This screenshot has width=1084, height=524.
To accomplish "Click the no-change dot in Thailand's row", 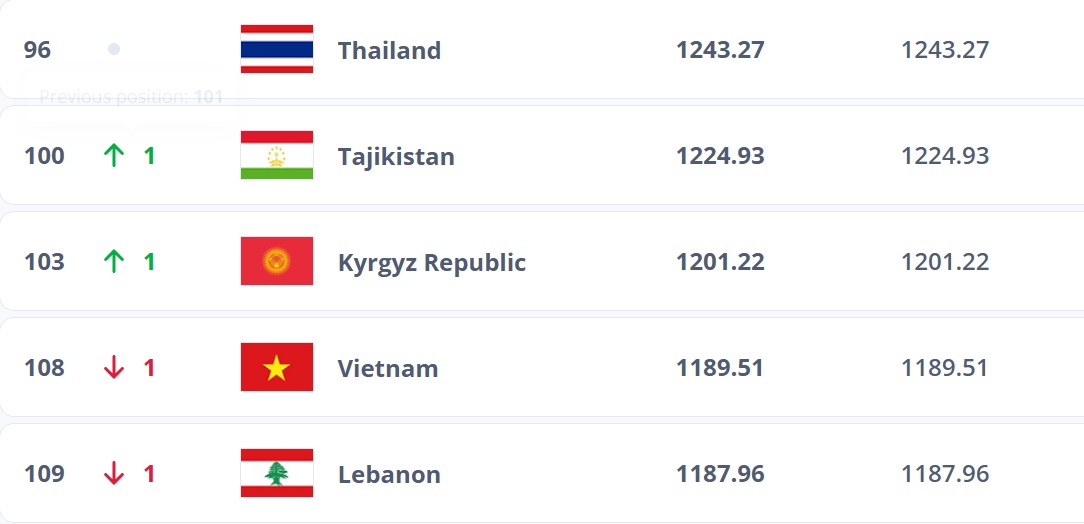I will (114, 49).
